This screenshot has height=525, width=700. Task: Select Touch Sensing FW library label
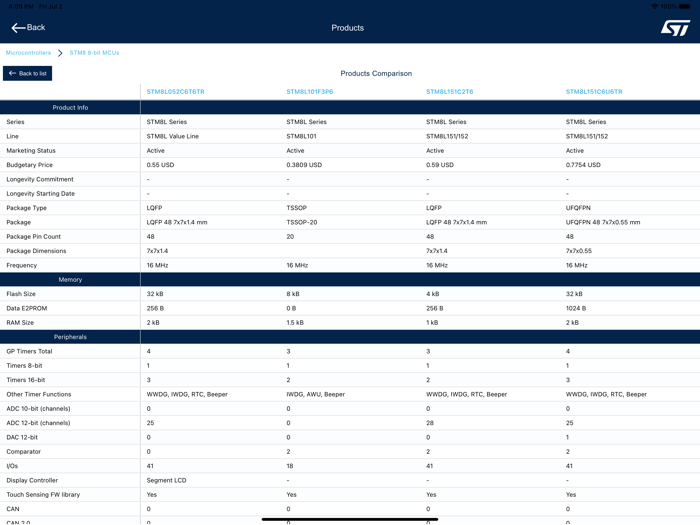coord(43,494)
